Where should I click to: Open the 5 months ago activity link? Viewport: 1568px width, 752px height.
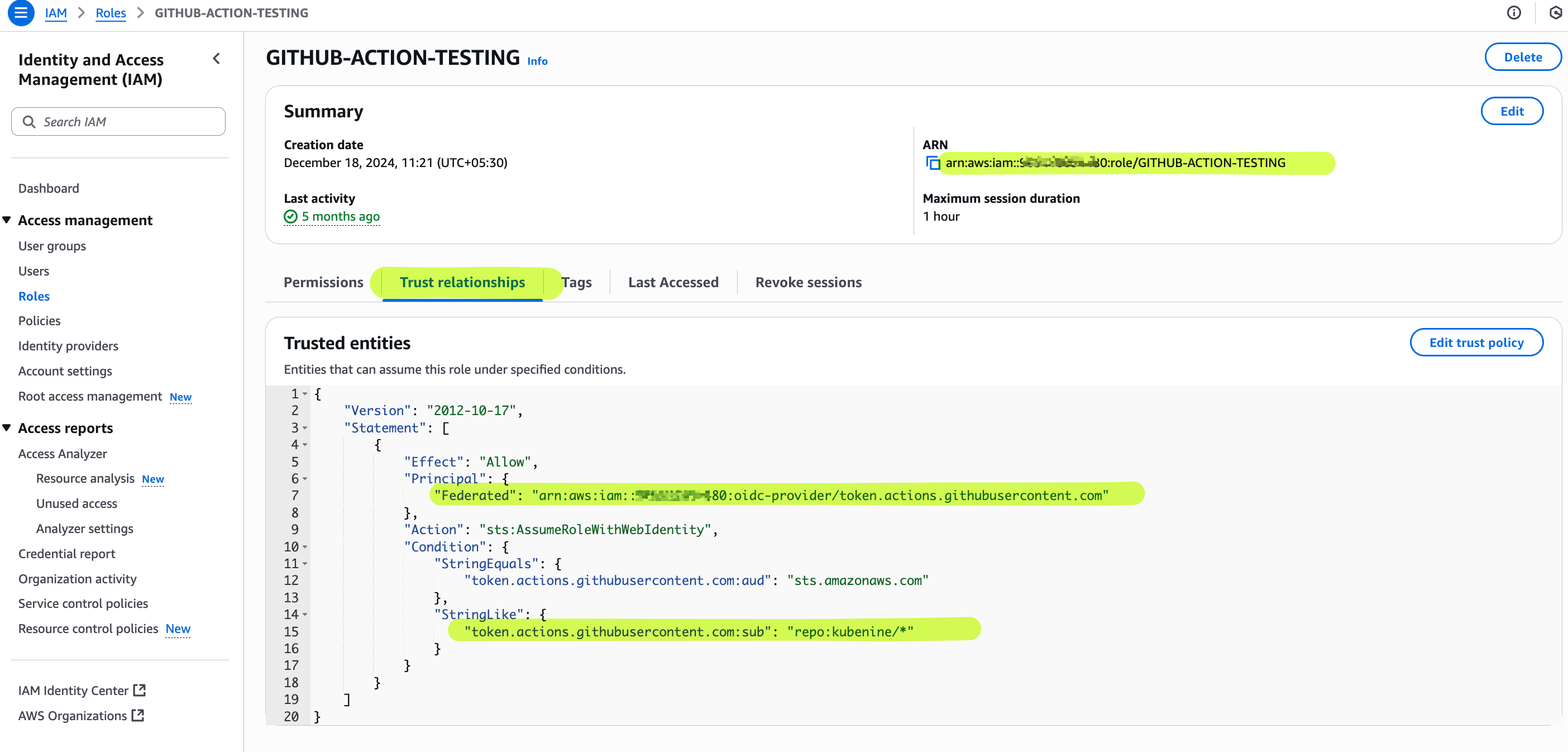(340, 216)
